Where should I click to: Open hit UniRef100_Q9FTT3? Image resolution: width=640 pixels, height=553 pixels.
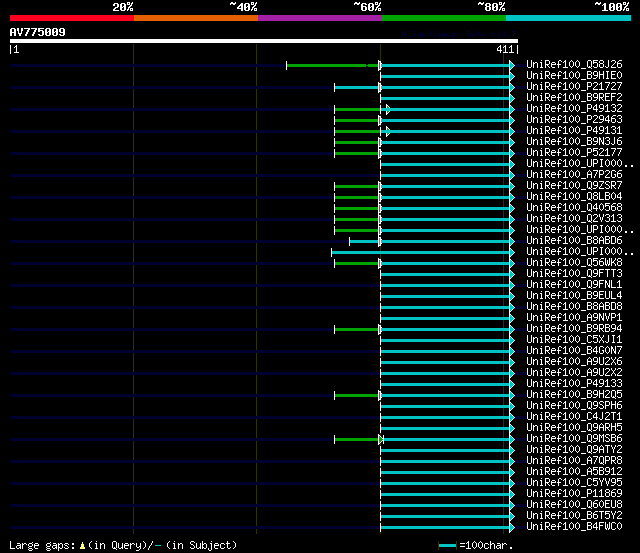[574, 274]
